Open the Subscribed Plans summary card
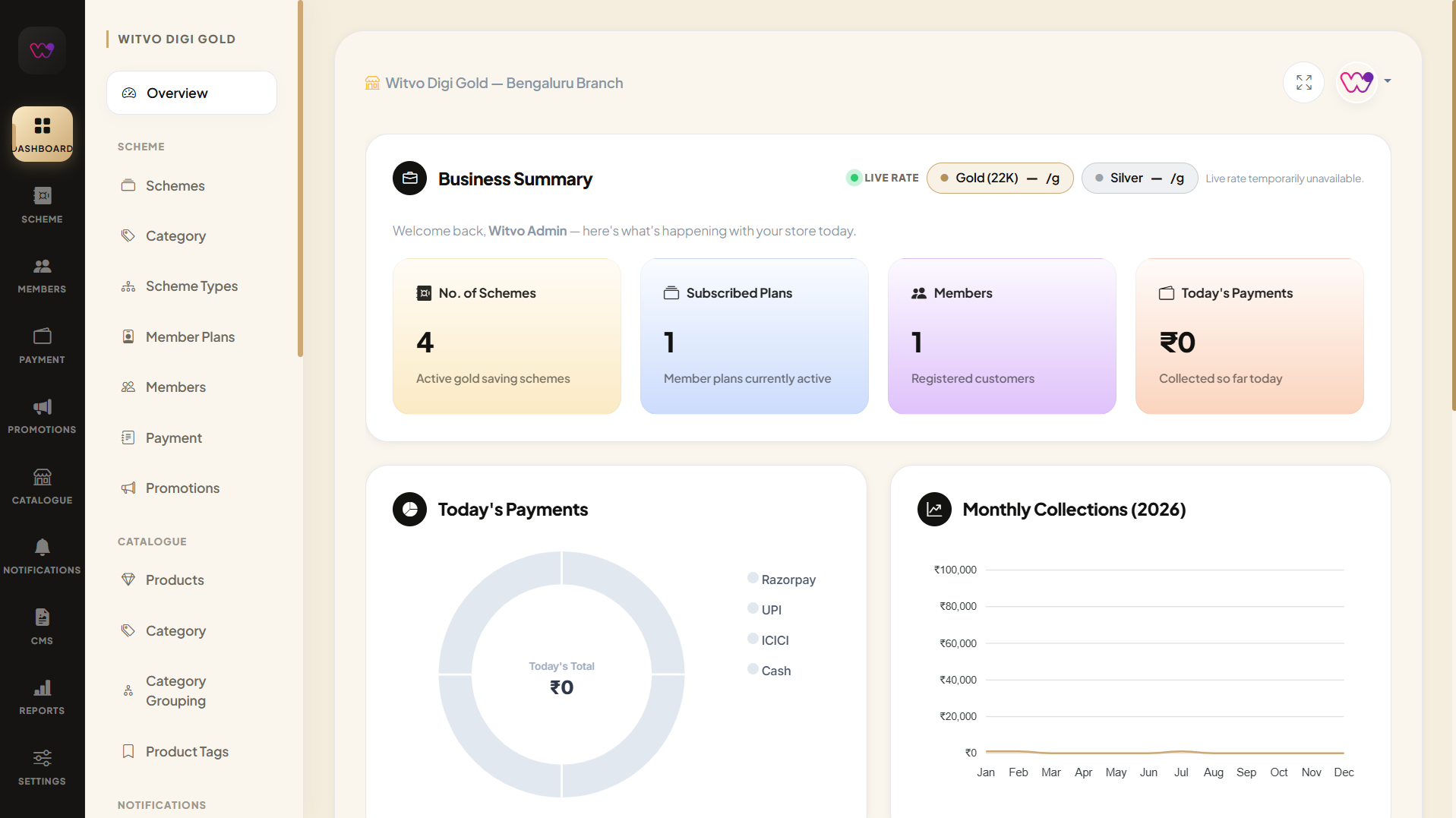 [x=754, y=336]
